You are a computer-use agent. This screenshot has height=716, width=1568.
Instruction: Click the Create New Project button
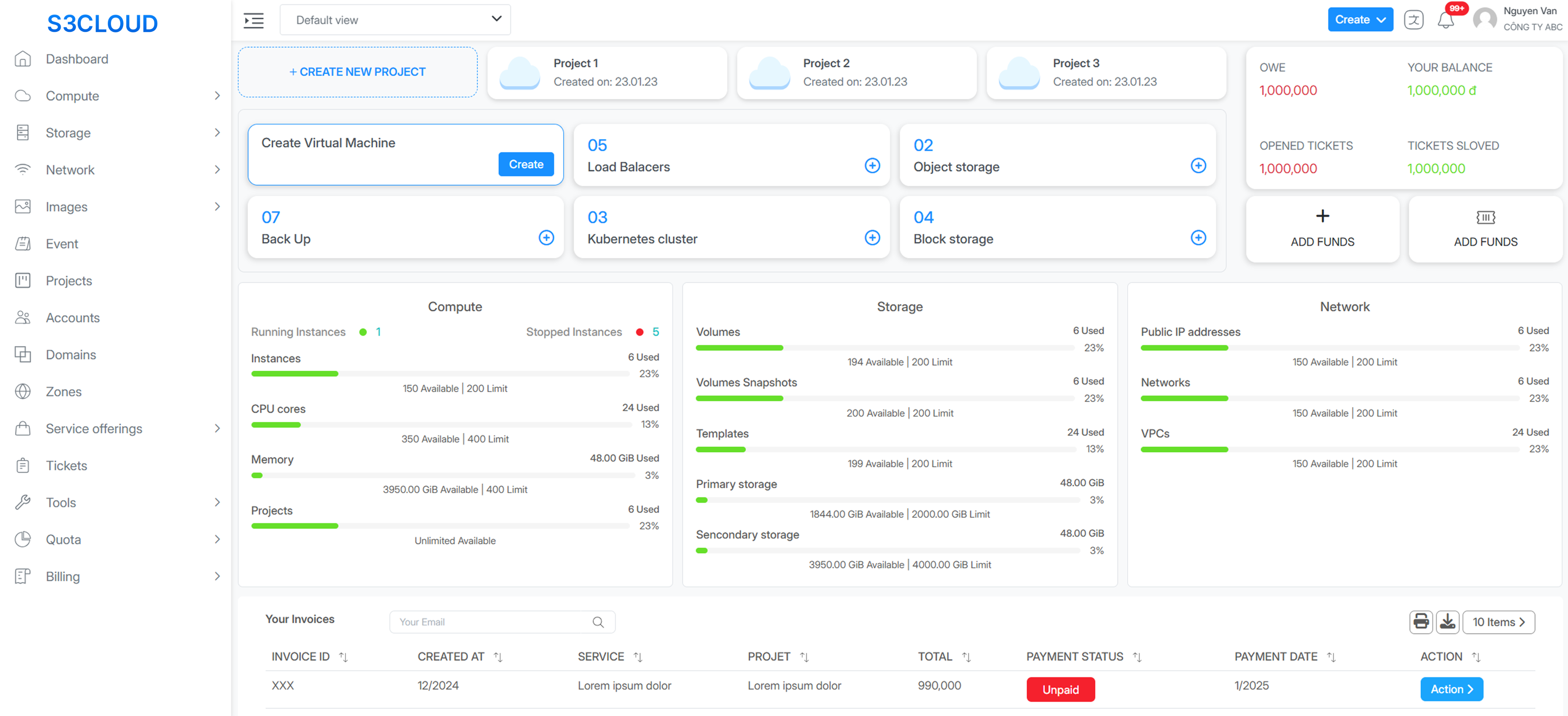[357, 72]
